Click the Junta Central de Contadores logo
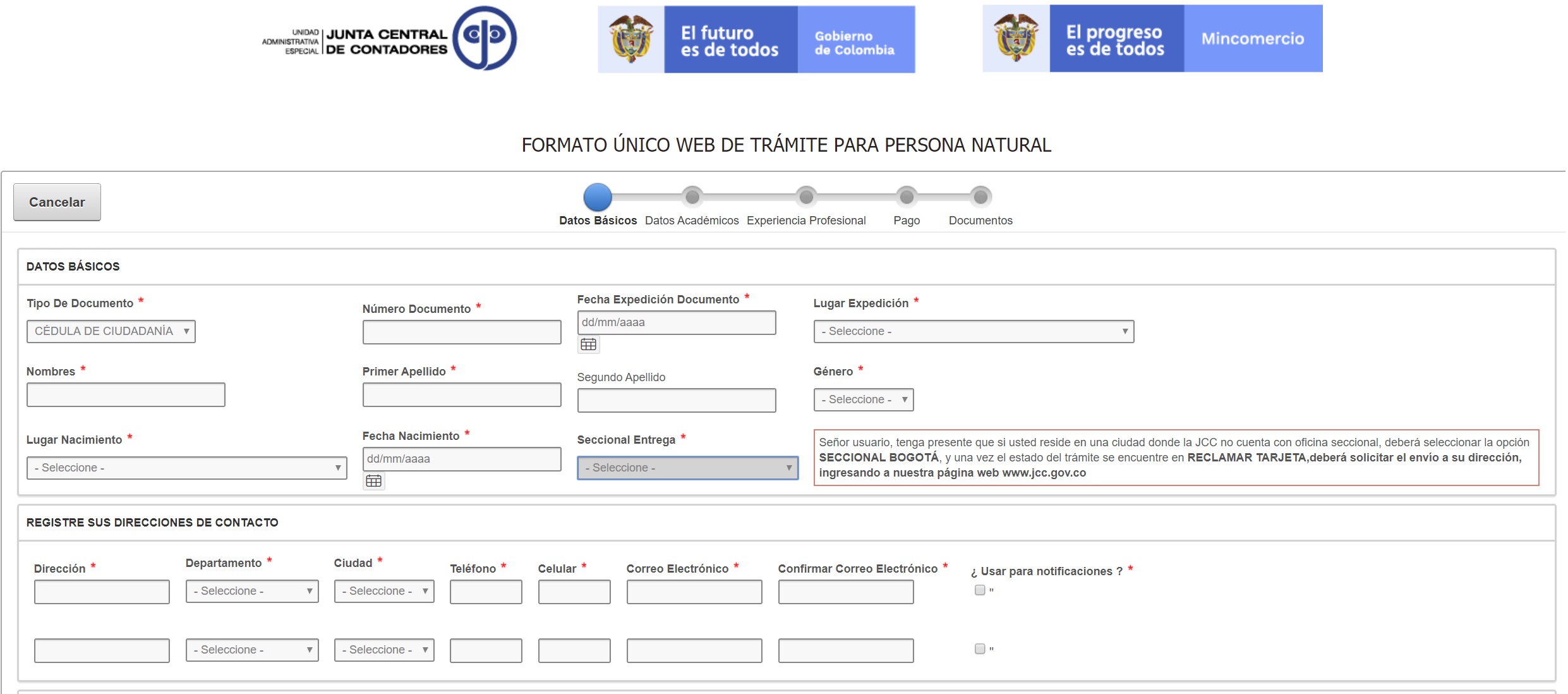 pyautogui.click(x=390, y=38)
